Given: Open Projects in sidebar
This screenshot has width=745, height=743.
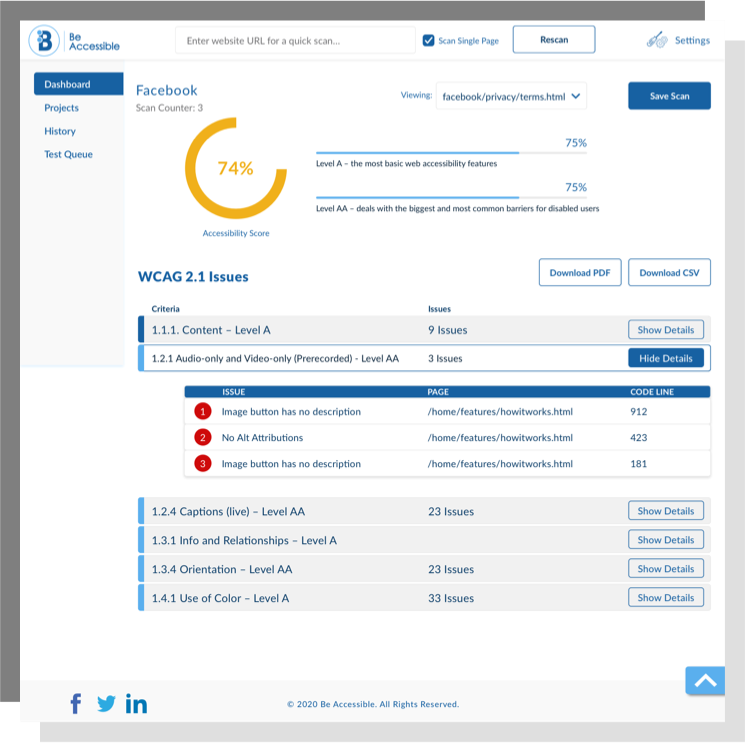Looking at the screenshot, I should [x=61, y=108].
